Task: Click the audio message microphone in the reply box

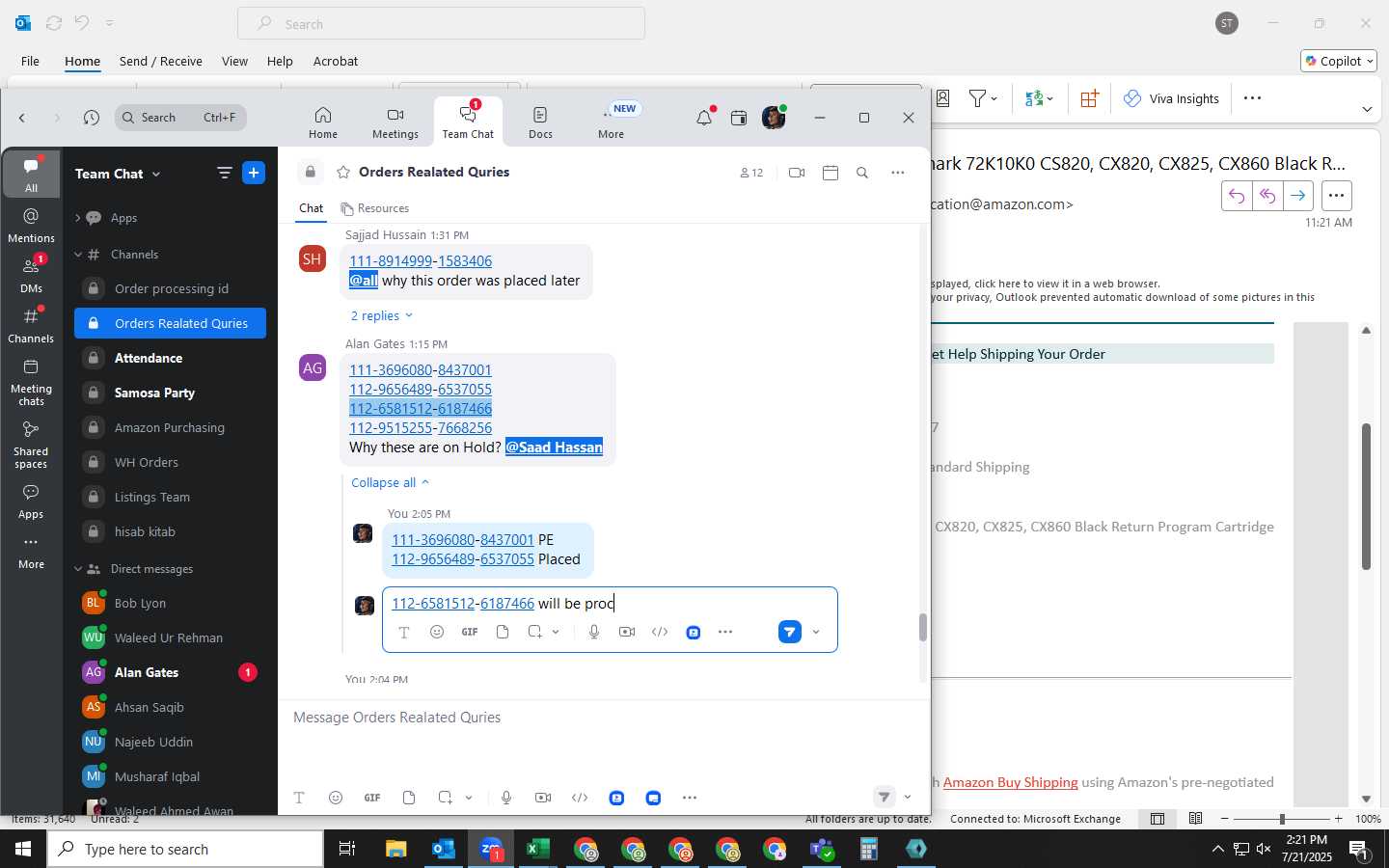Action: point(594,632)
